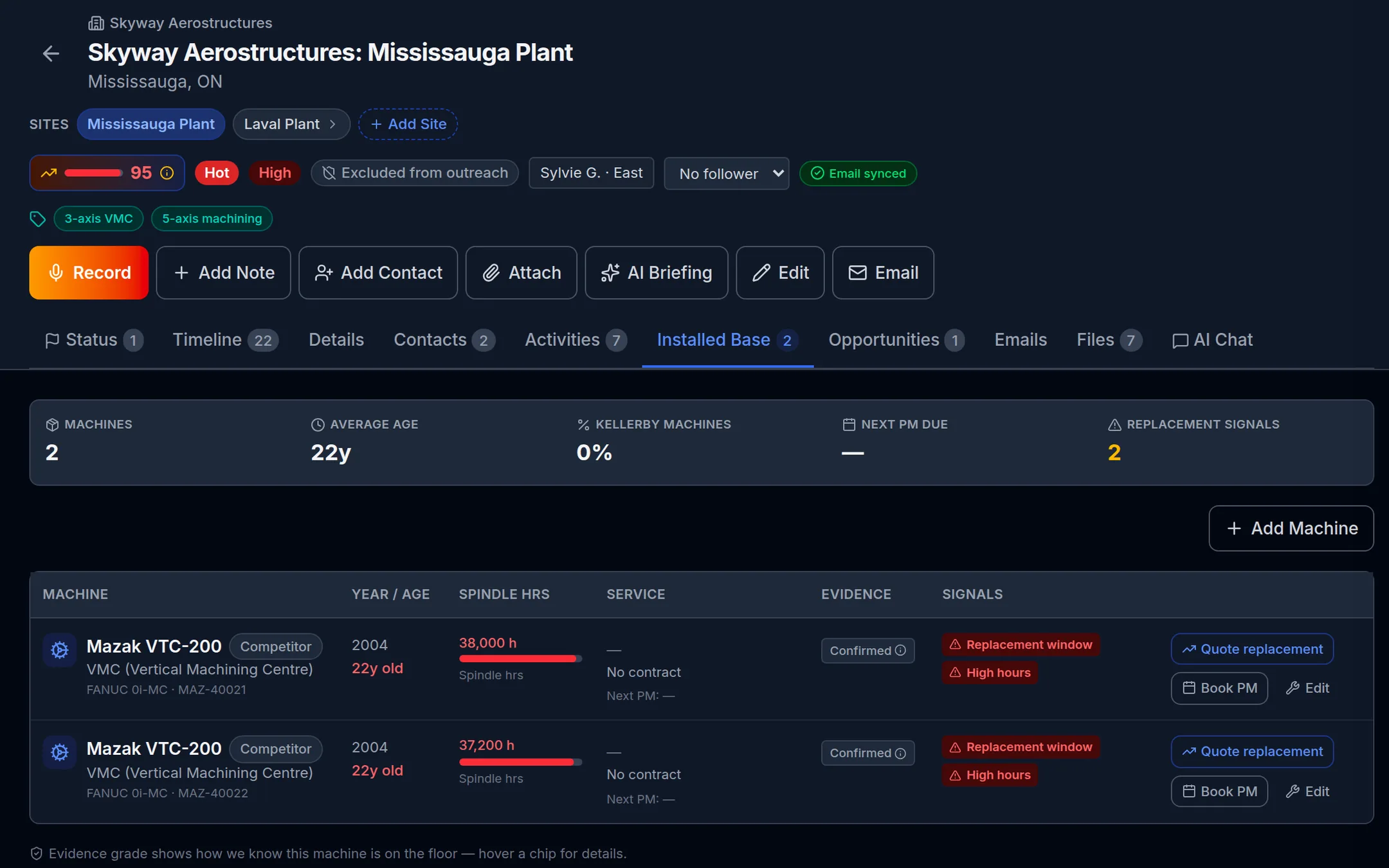Click the info icon on MAZ-40021 Confirmed chip
Screen dimensions: 1389x868
[x=901, y=651]
